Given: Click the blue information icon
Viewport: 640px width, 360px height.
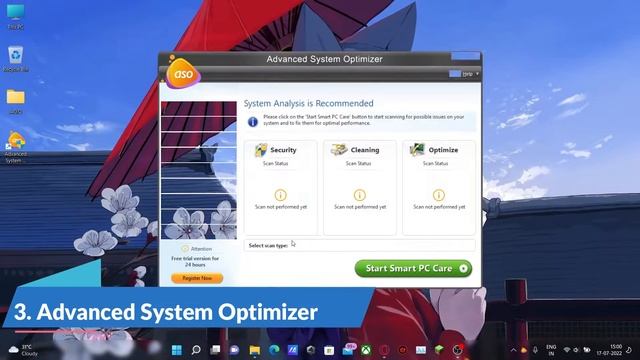Looking at the screenshot, I should 253,122.
